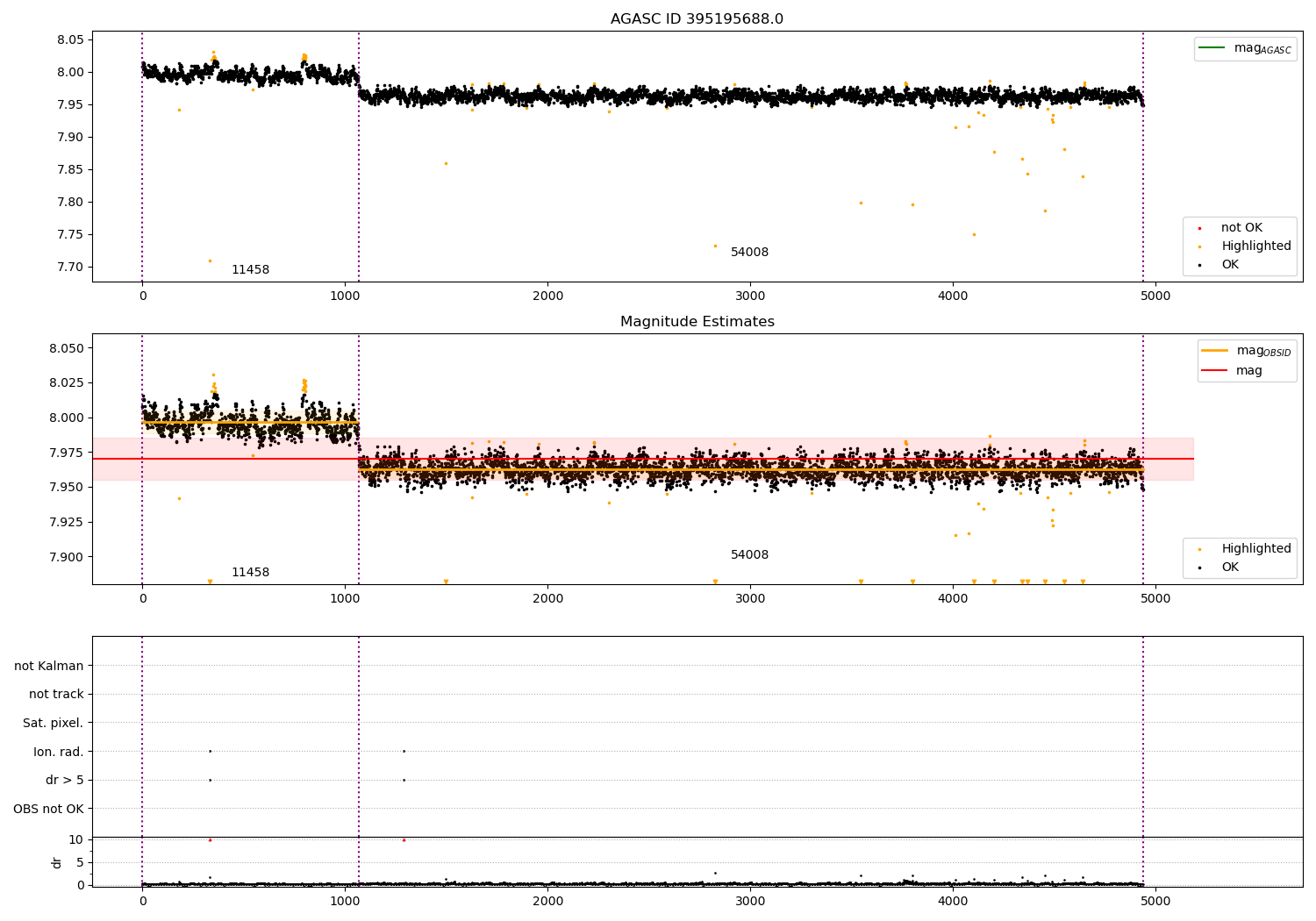1316x921 pixels.
Task: Click the 7.85 y-tick in top panel
Action: click(70, 170)
